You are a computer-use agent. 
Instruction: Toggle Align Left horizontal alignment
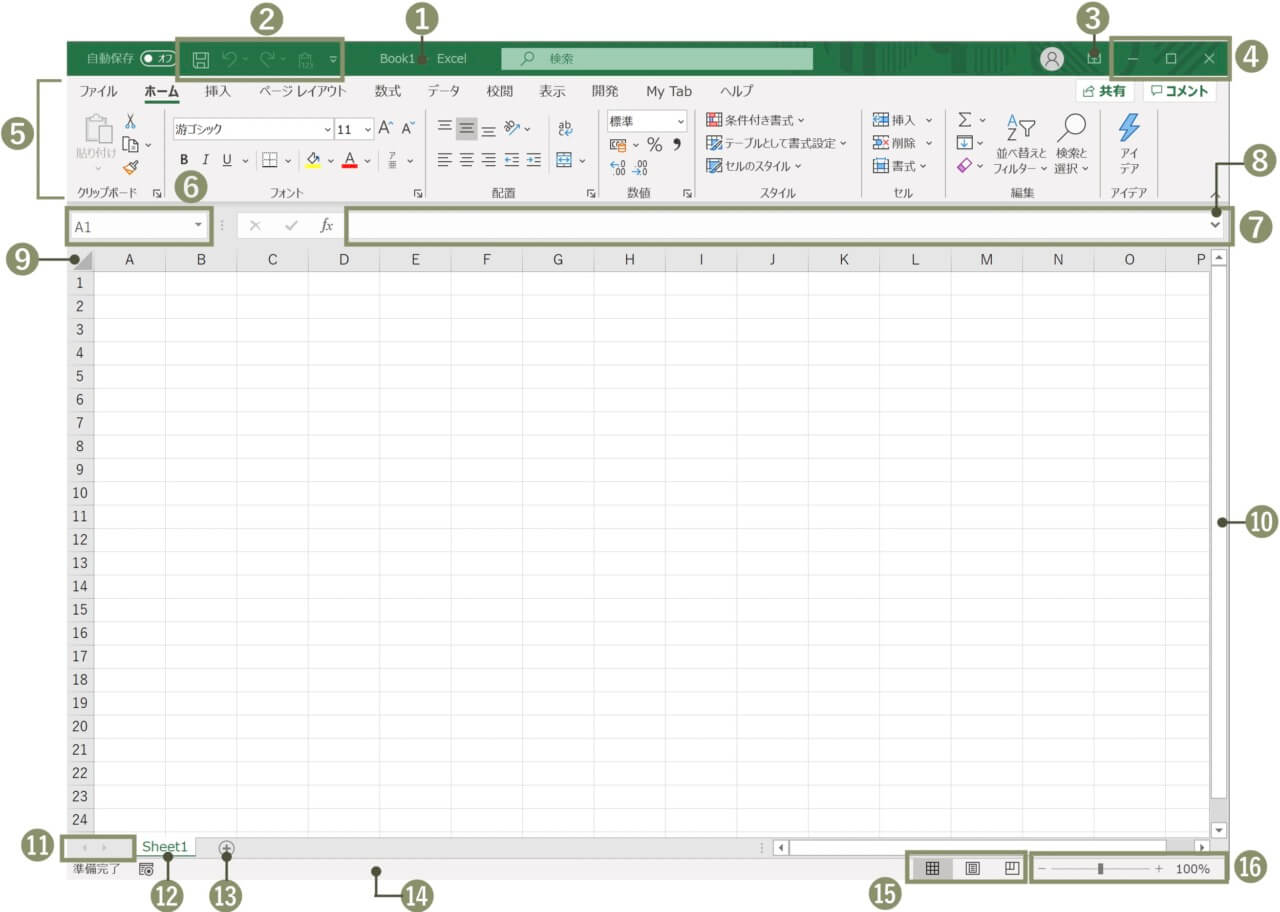(445, 160)
